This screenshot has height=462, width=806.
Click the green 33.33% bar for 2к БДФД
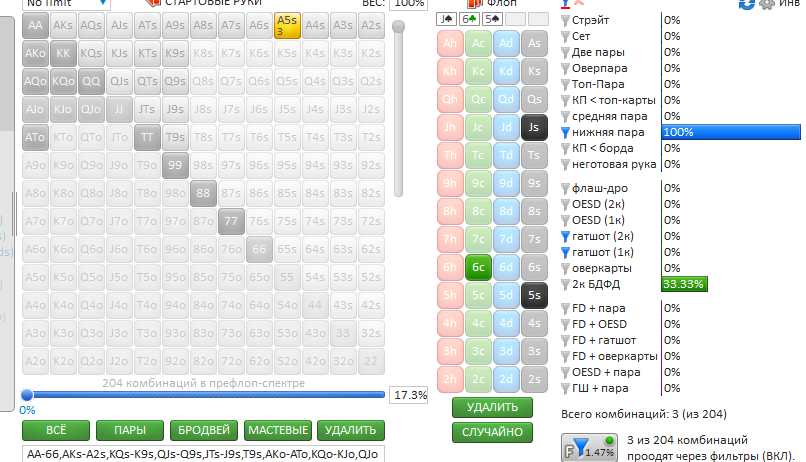[684, 284]
